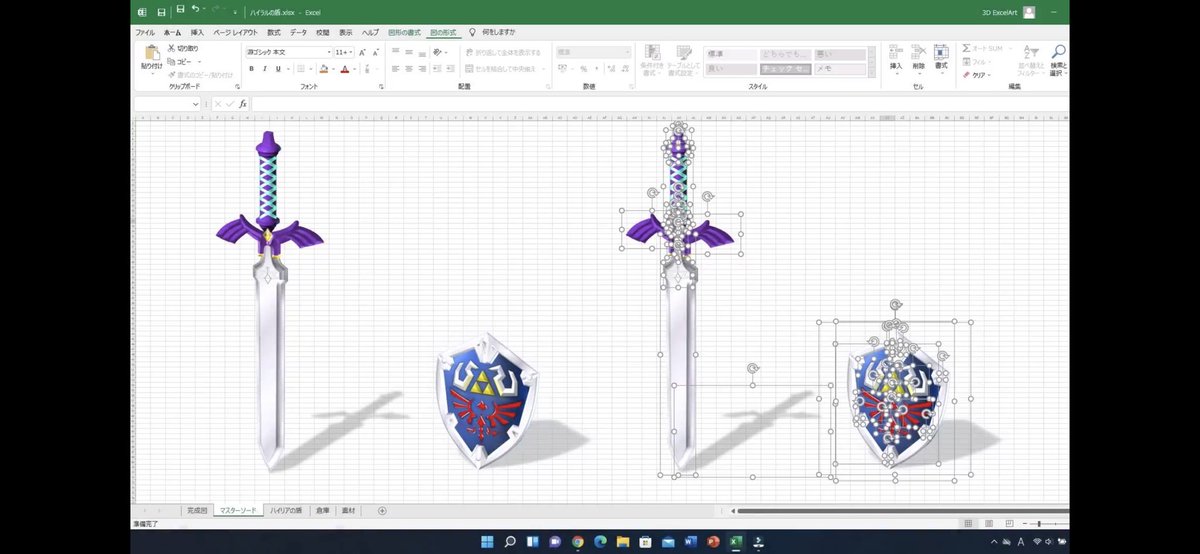The image size is (1200, 554).
Task: Select the 完成図 sheet tab
Action: [197, 510]
